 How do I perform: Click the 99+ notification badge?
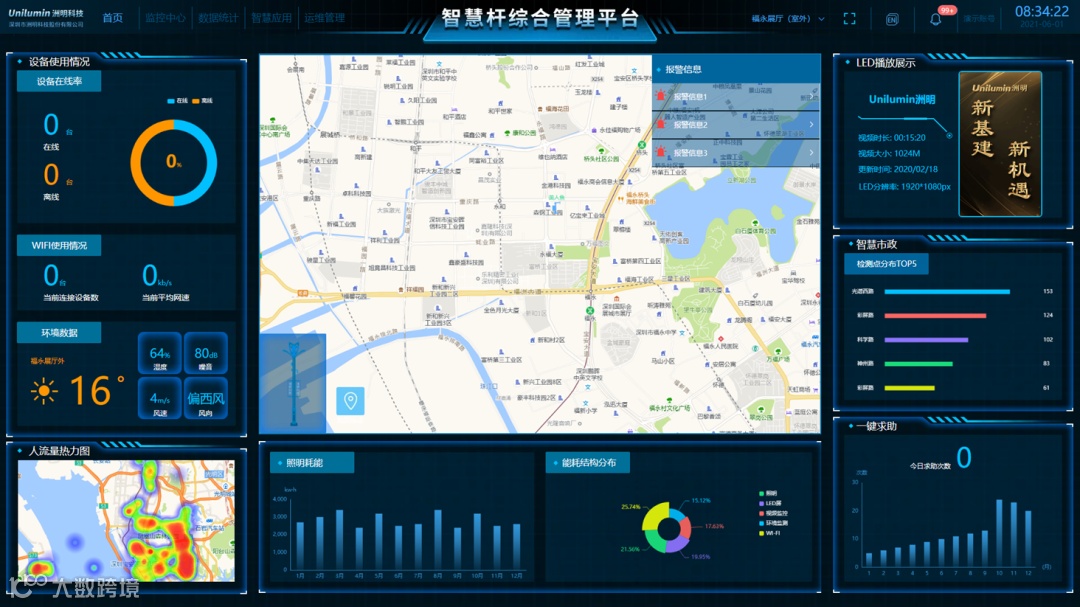point(948,10)
